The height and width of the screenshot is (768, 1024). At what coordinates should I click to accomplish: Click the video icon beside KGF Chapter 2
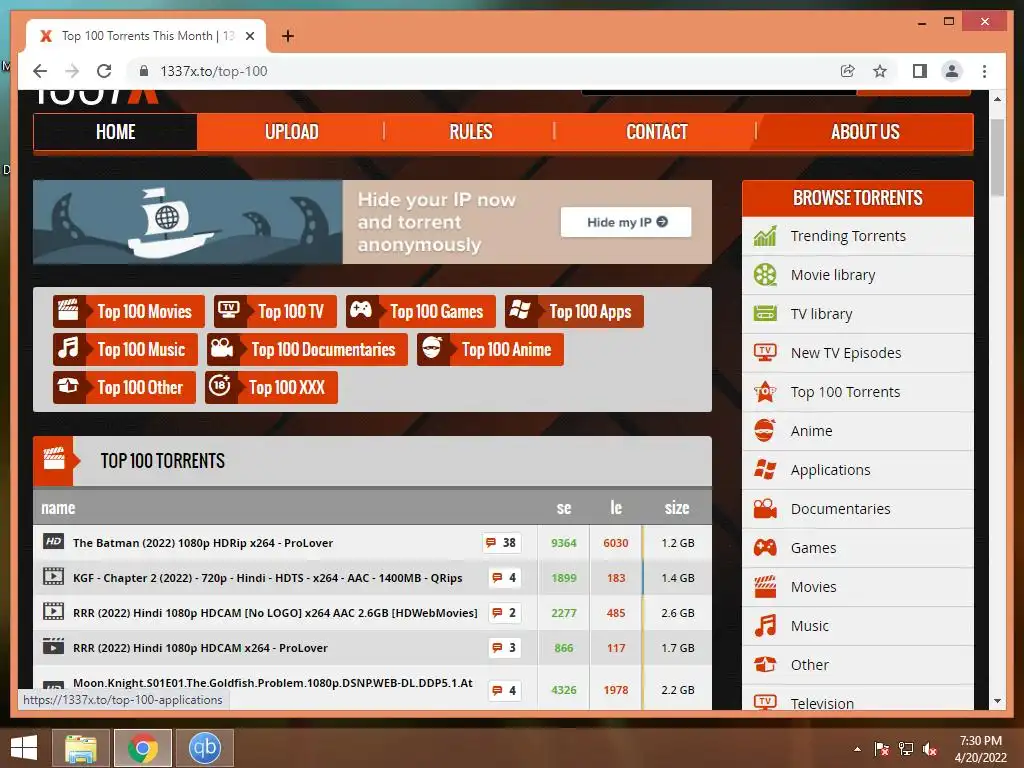[x=53, y=577]
